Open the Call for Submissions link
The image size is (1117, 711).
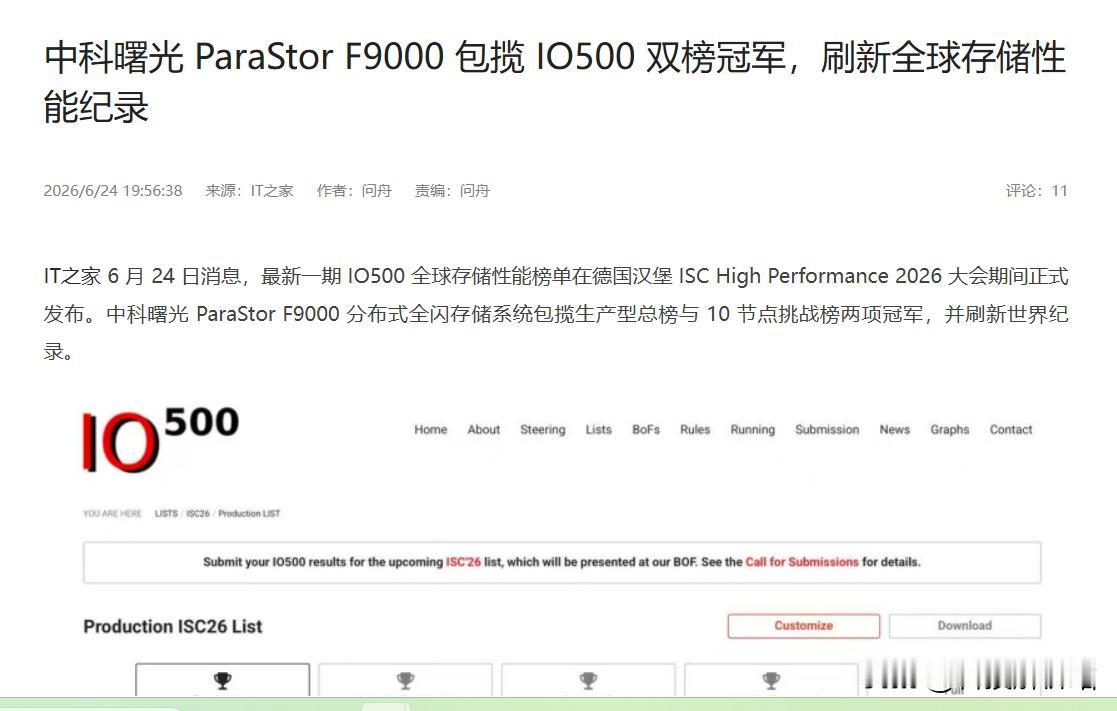802,562
